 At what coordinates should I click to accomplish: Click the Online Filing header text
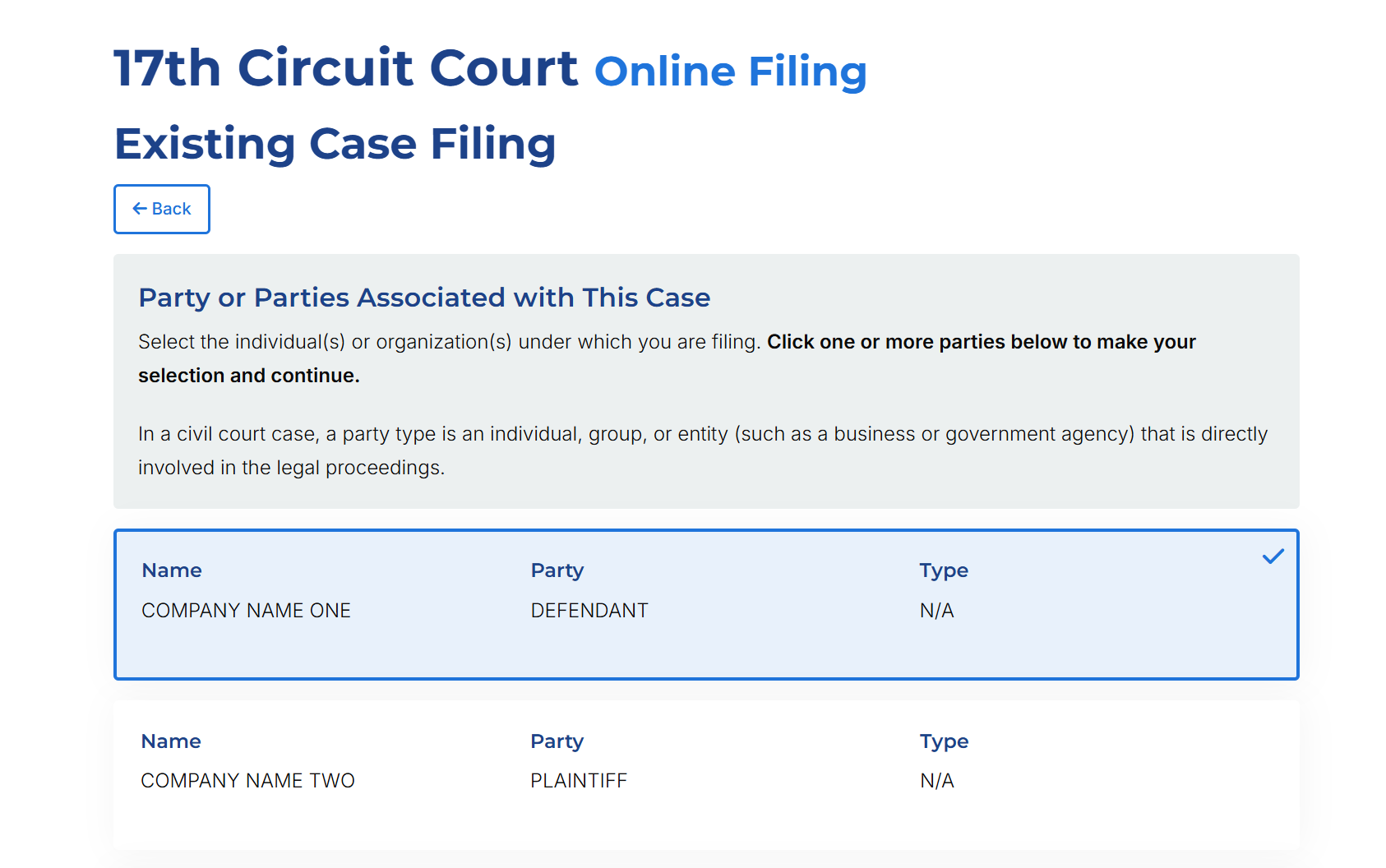730,71
